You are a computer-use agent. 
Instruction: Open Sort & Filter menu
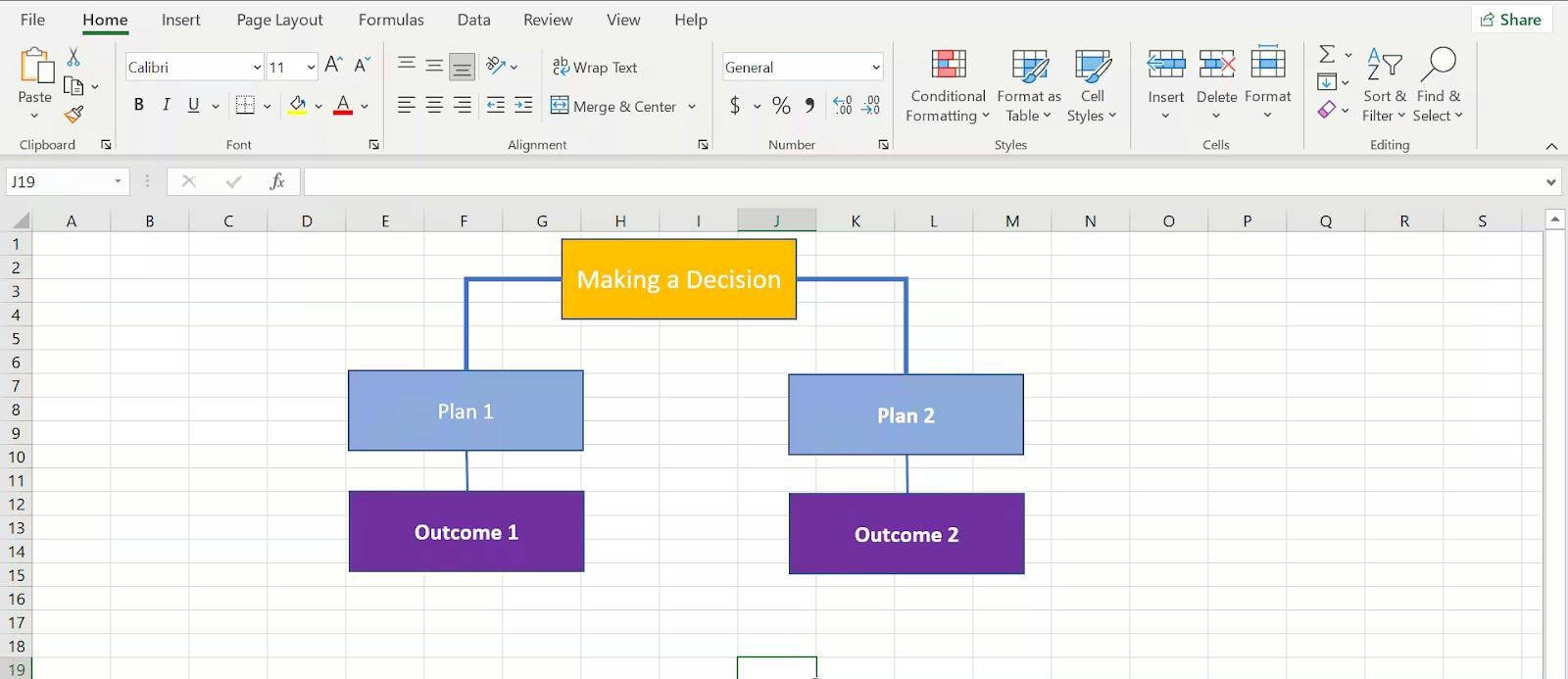(1384, 85)
